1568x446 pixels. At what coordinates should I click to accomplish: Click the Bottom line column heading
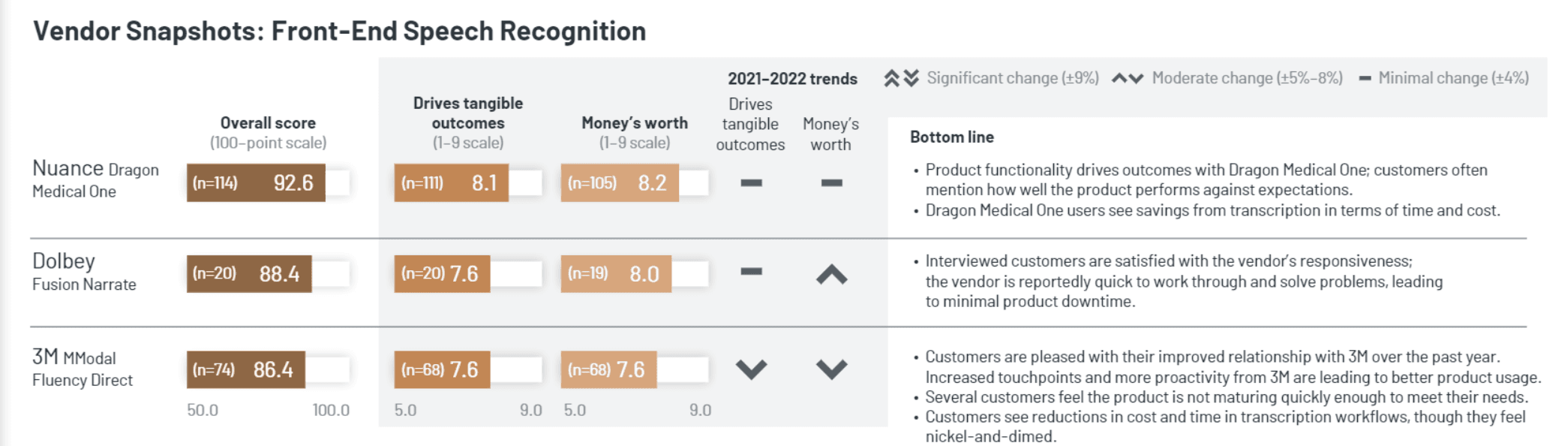pos(951,137)
